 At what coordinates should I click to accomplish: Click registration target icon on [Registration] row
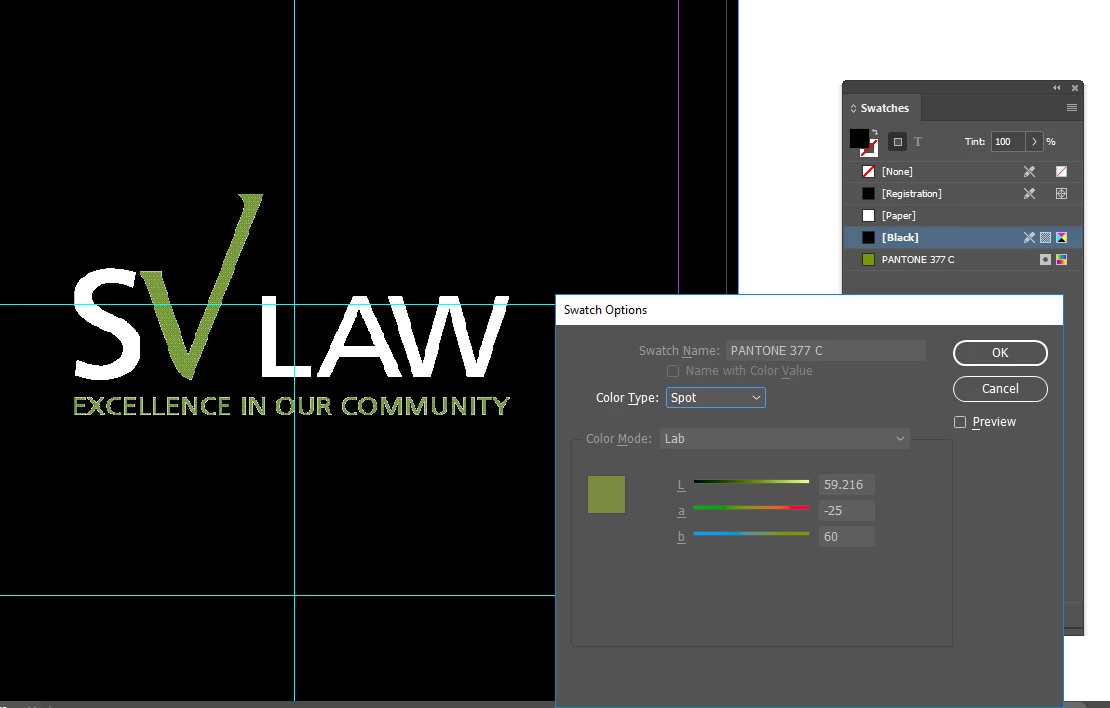(1061, 193)
